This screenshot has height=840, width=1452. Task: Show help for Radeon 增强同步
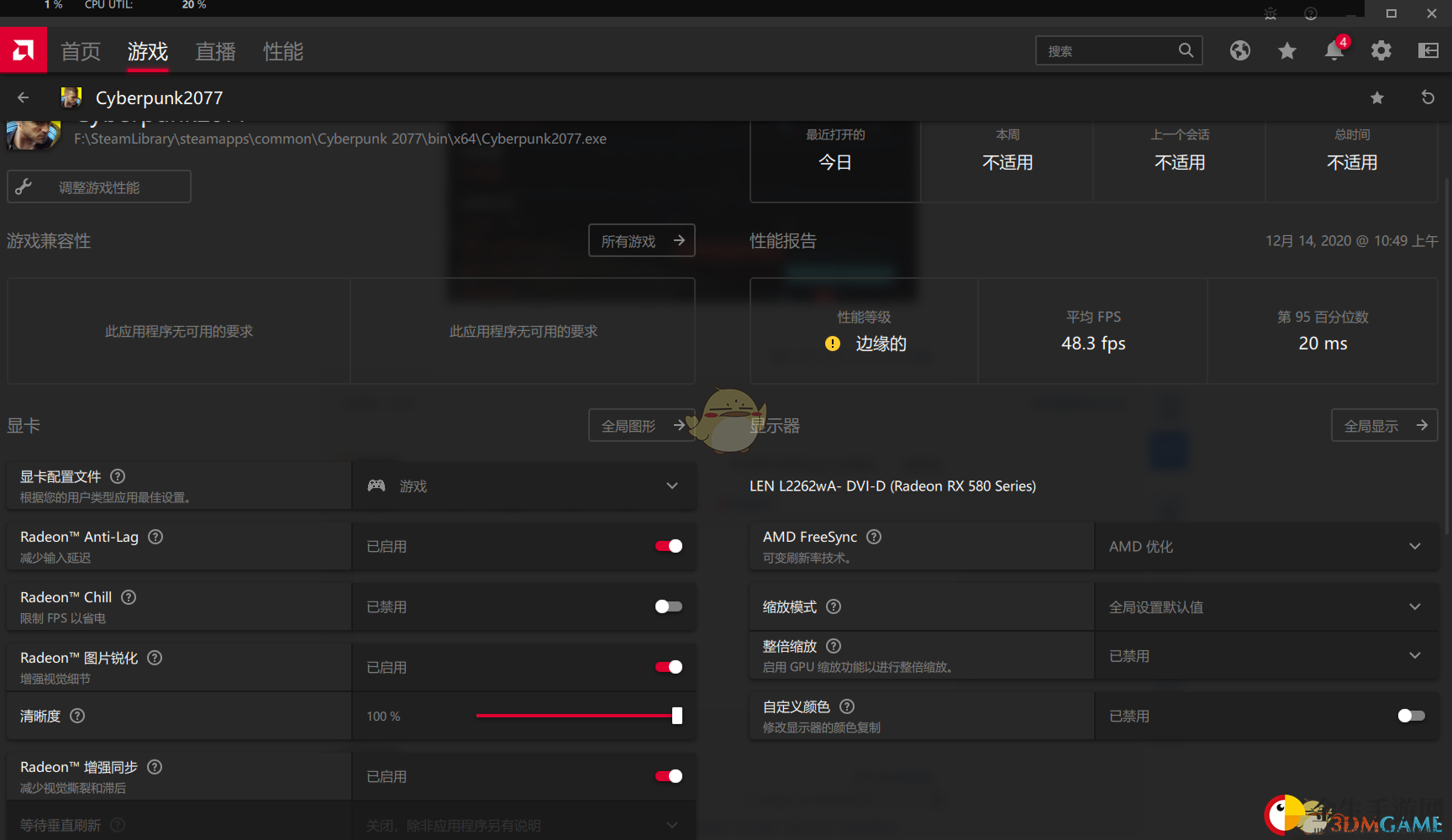click(x=155, y=767)
